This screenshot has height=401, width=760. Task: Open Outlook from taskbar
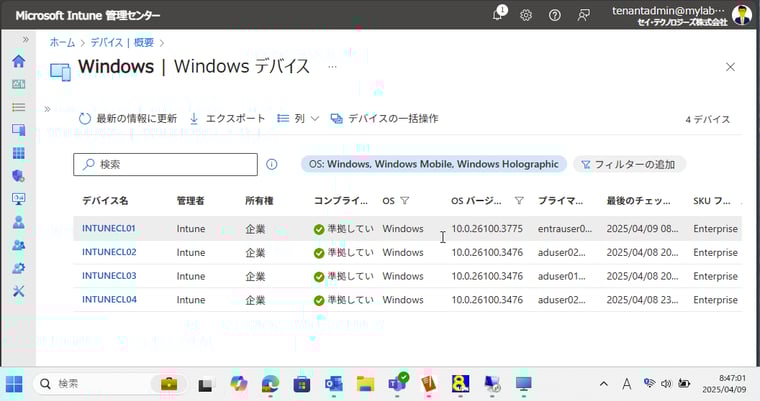(x=333, y=384)
